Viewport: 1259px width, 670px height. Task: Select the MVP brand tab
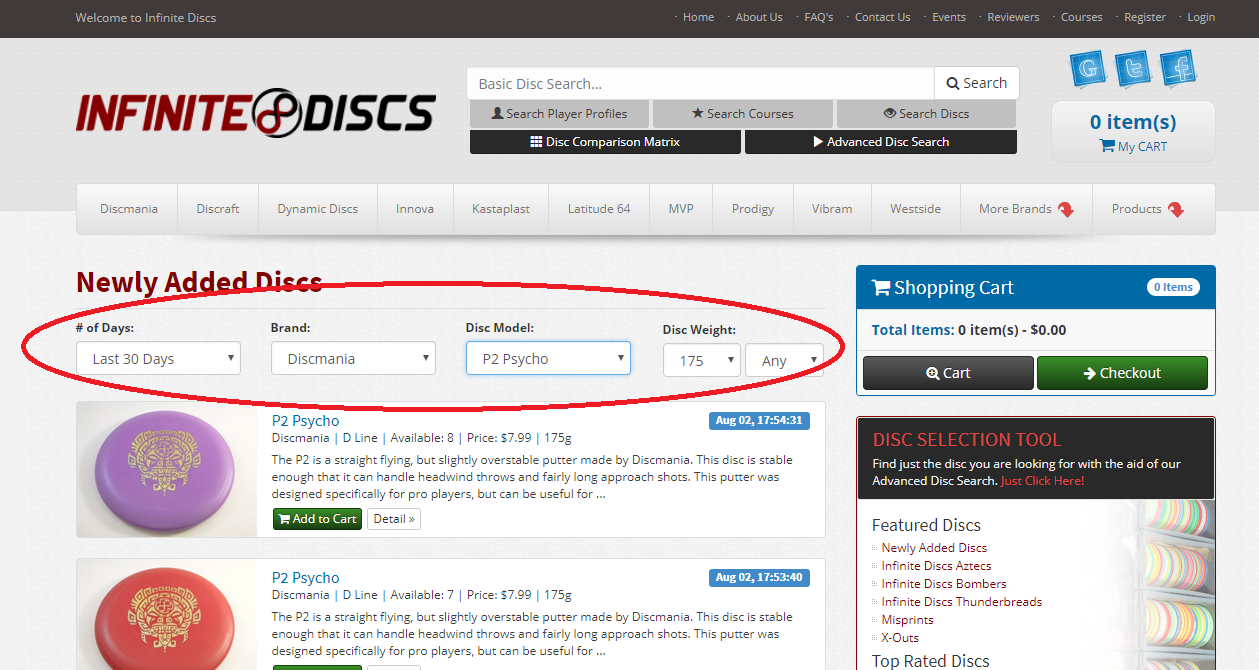[681, 209]
